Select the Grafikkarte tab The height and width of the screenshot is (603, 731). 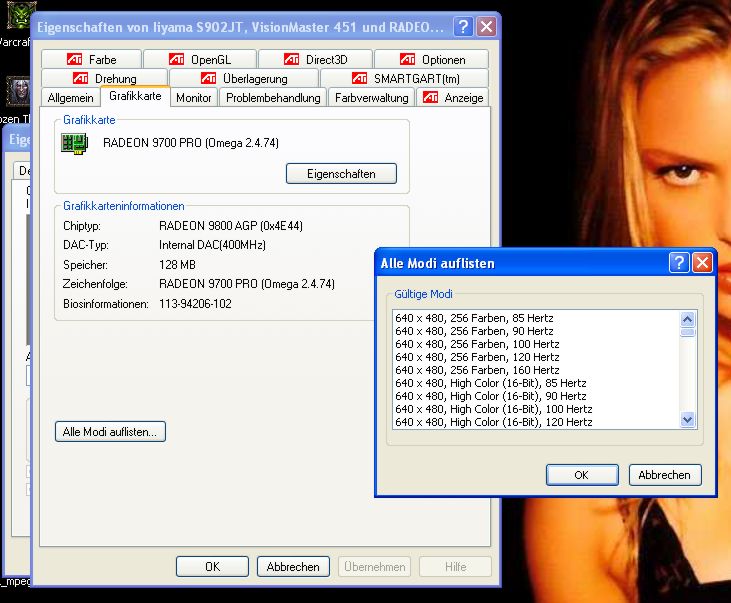[x=135, y=96]
